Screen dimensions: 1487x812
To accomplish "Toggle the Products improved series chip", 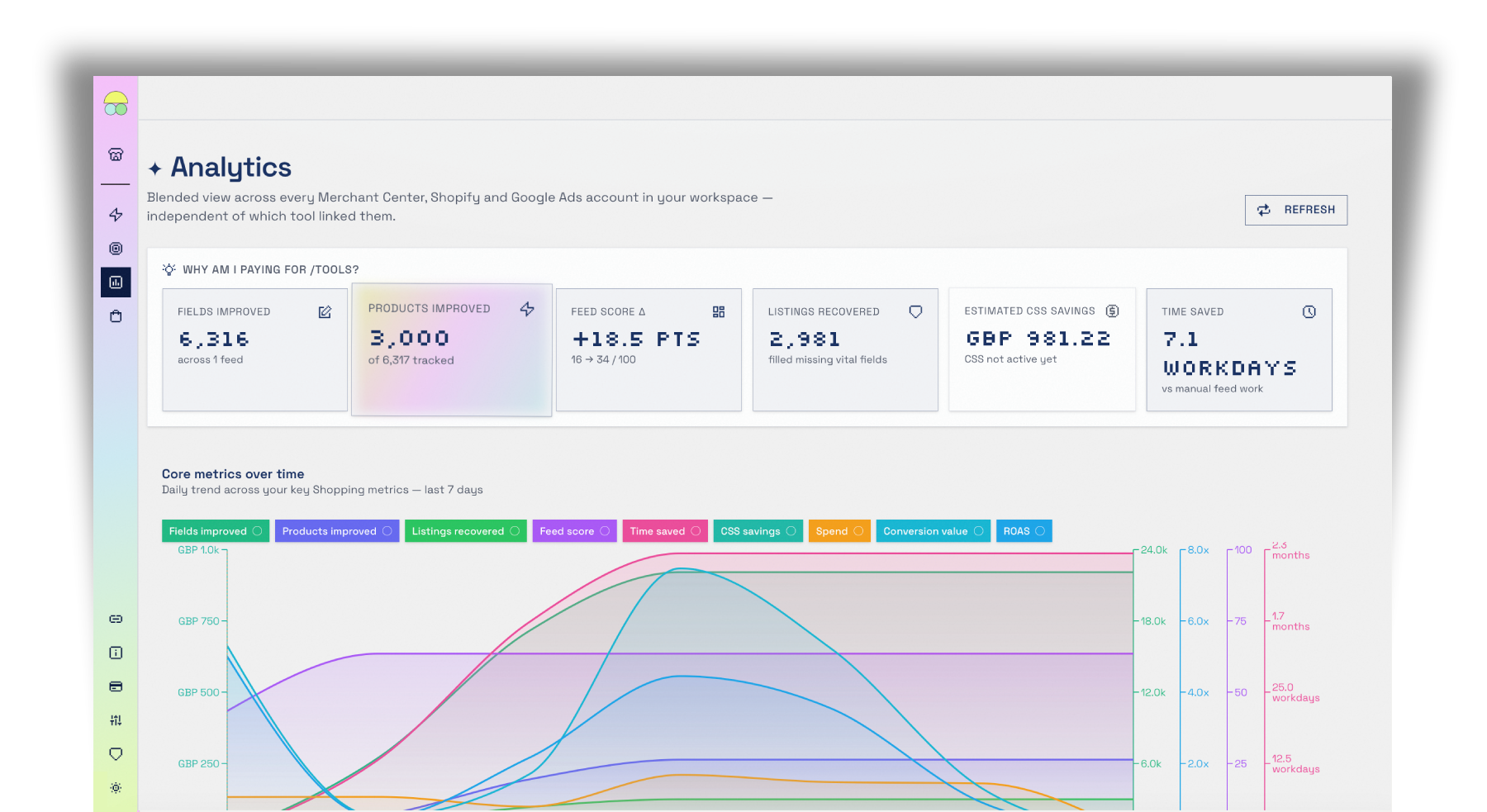I will point(337,531).
